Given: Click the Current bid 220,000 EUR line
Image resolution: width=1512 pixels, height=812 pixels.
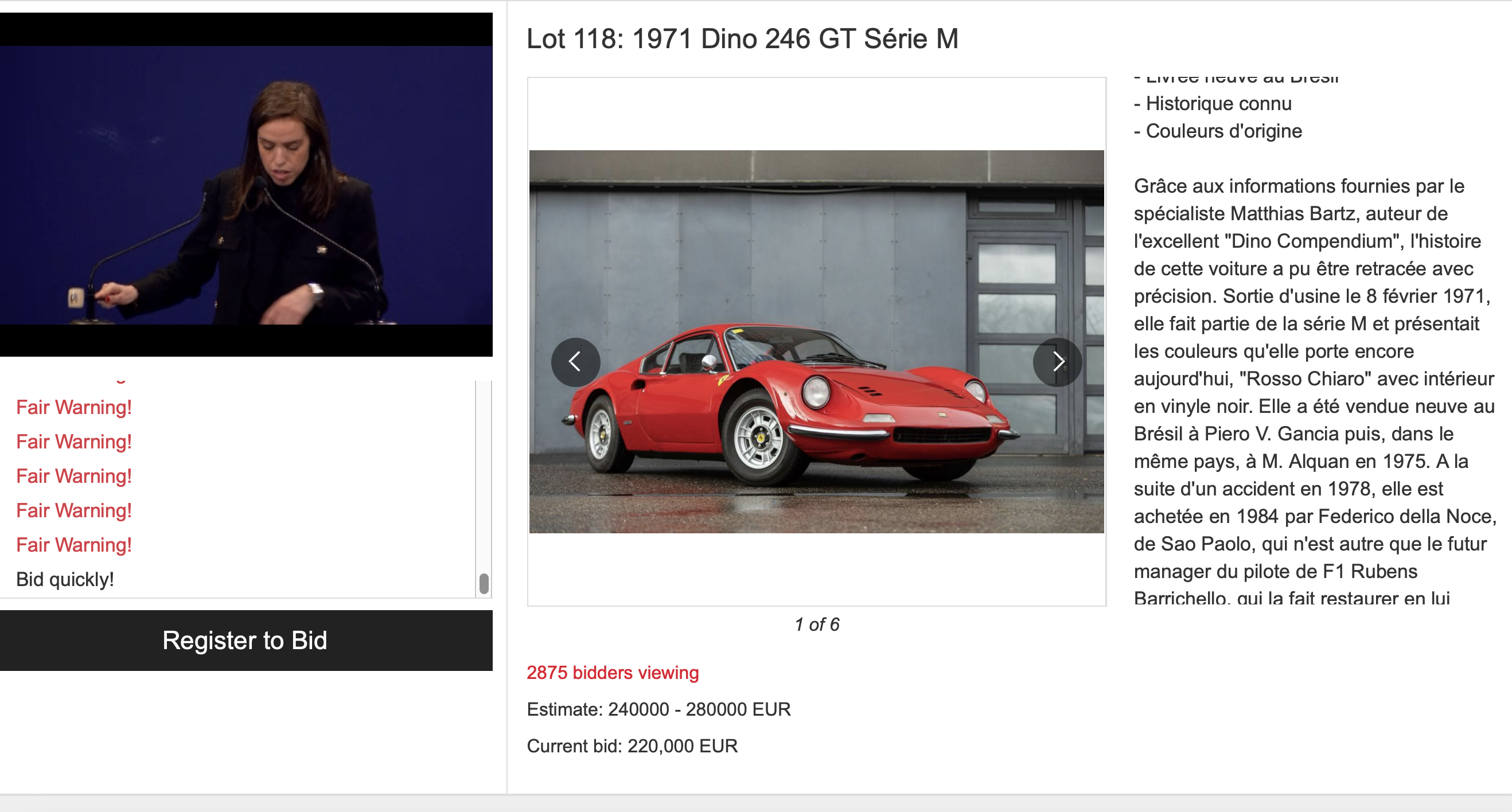Looking at the screenshot, I should 632,745.
